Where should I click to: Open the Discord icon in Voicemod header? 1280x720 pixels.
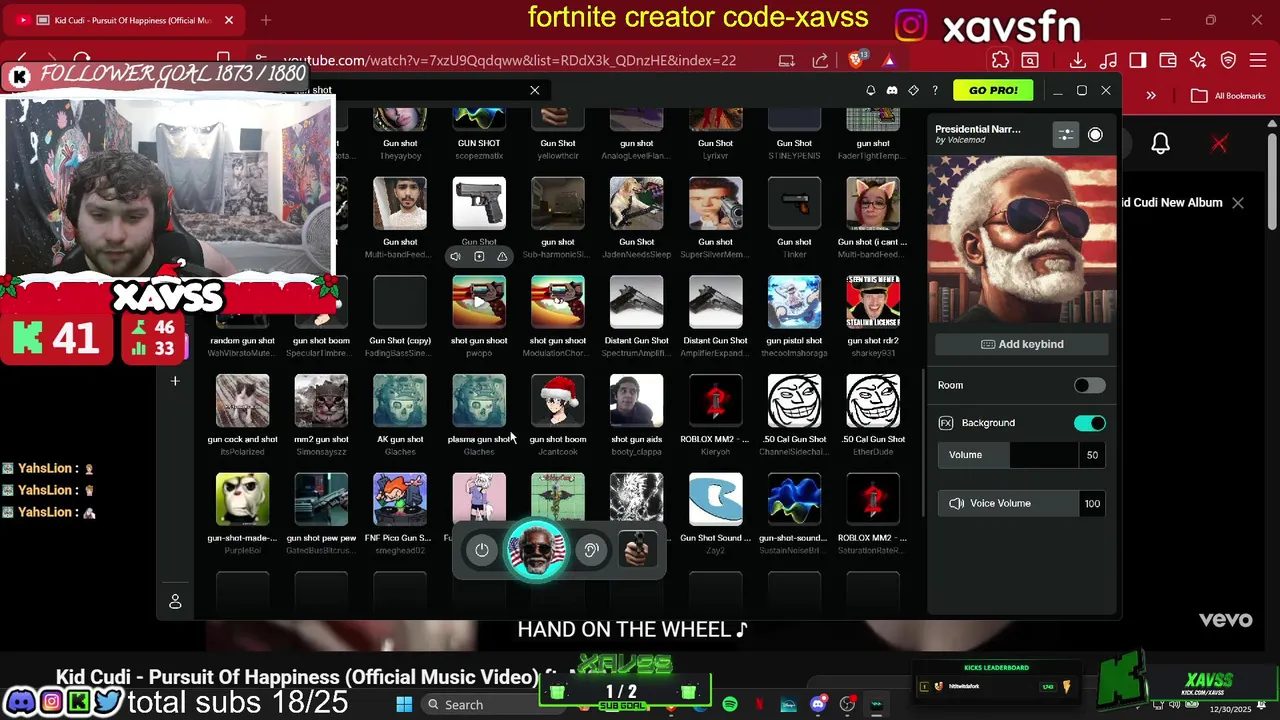(x=892, y=90)
